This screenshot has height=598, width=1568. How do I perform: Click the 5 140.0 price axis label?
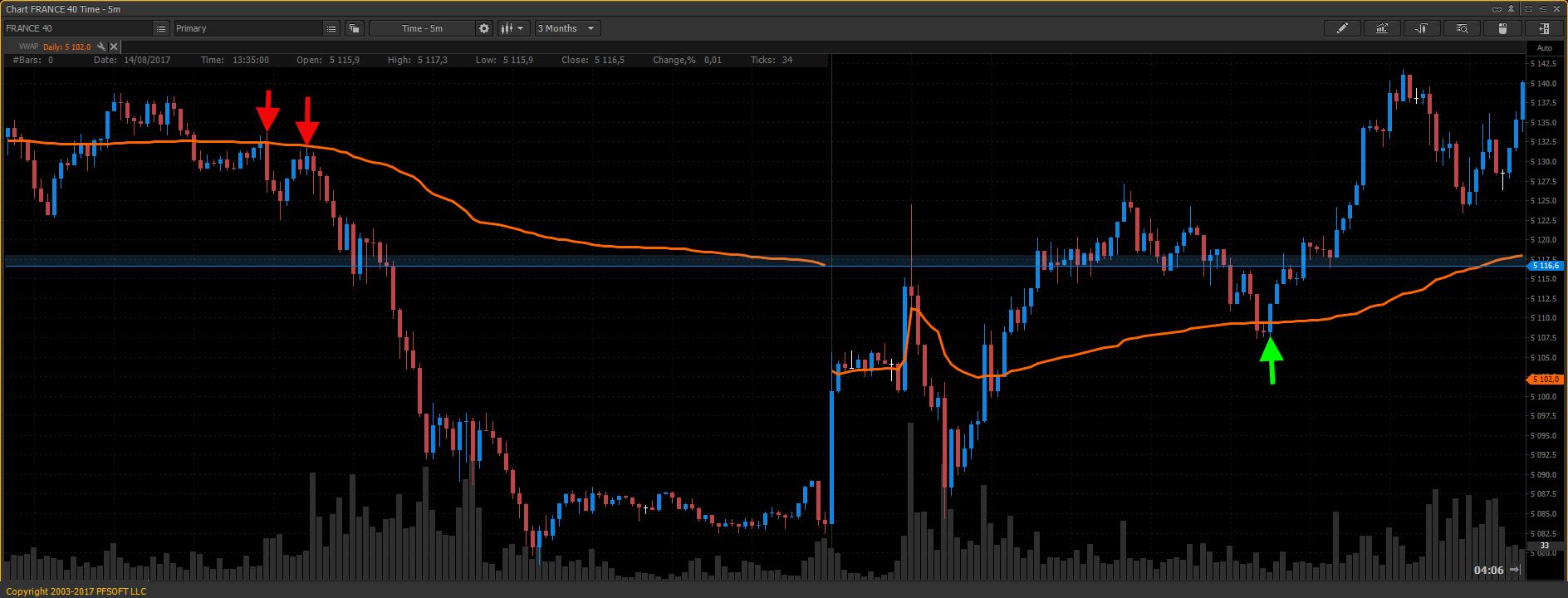[x=1543, y=84]
